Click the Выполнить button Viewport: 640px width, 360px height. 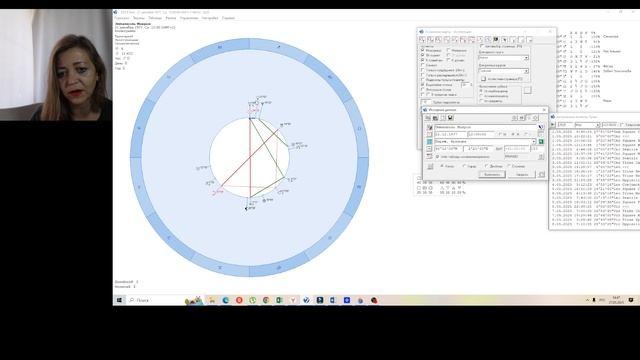492,174
